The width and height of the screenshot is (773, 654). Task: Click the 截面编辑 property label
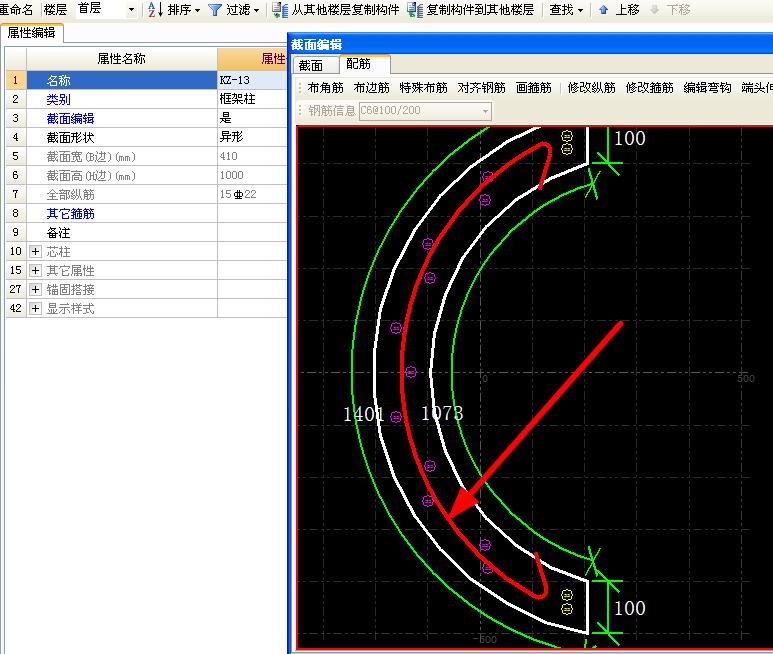(x=70, y=118)
